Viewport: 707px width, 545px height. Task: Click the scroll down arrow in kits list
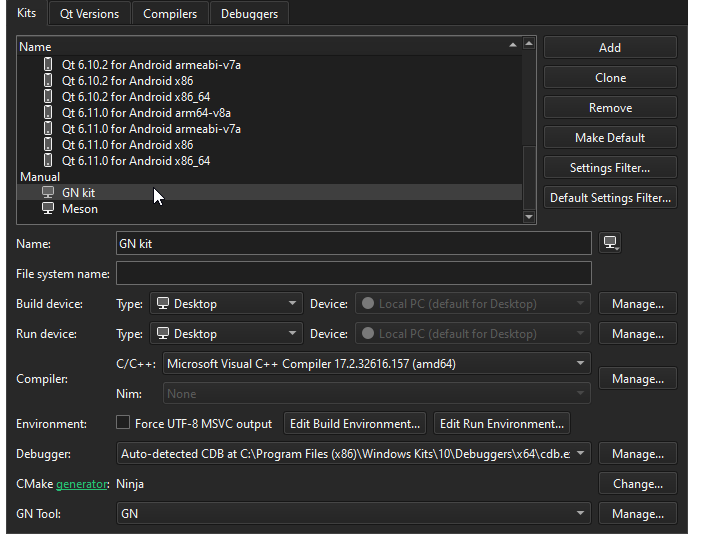[x=529, y=217]
